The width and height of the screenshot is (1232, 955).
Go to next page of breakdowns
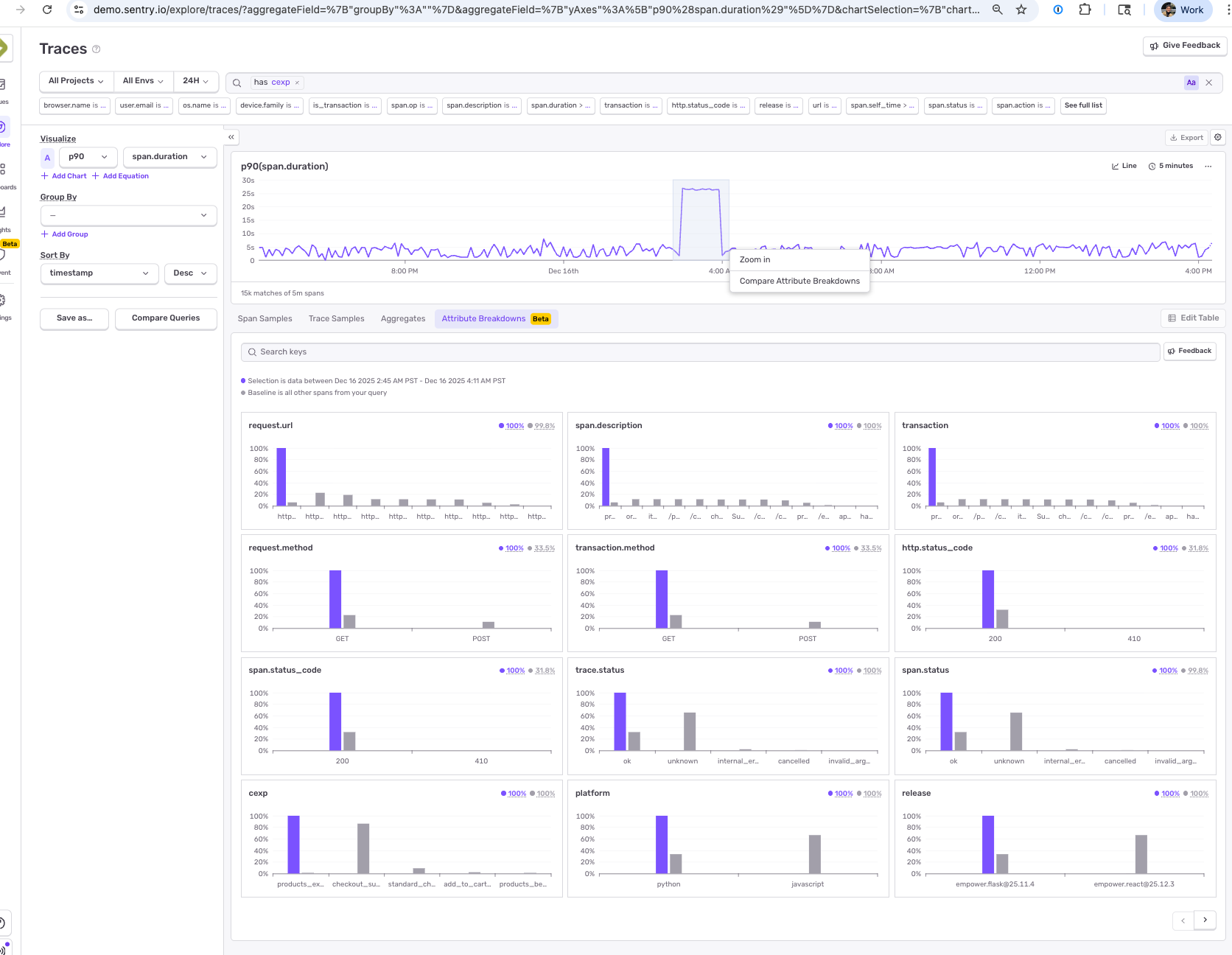coord(1205,920)
